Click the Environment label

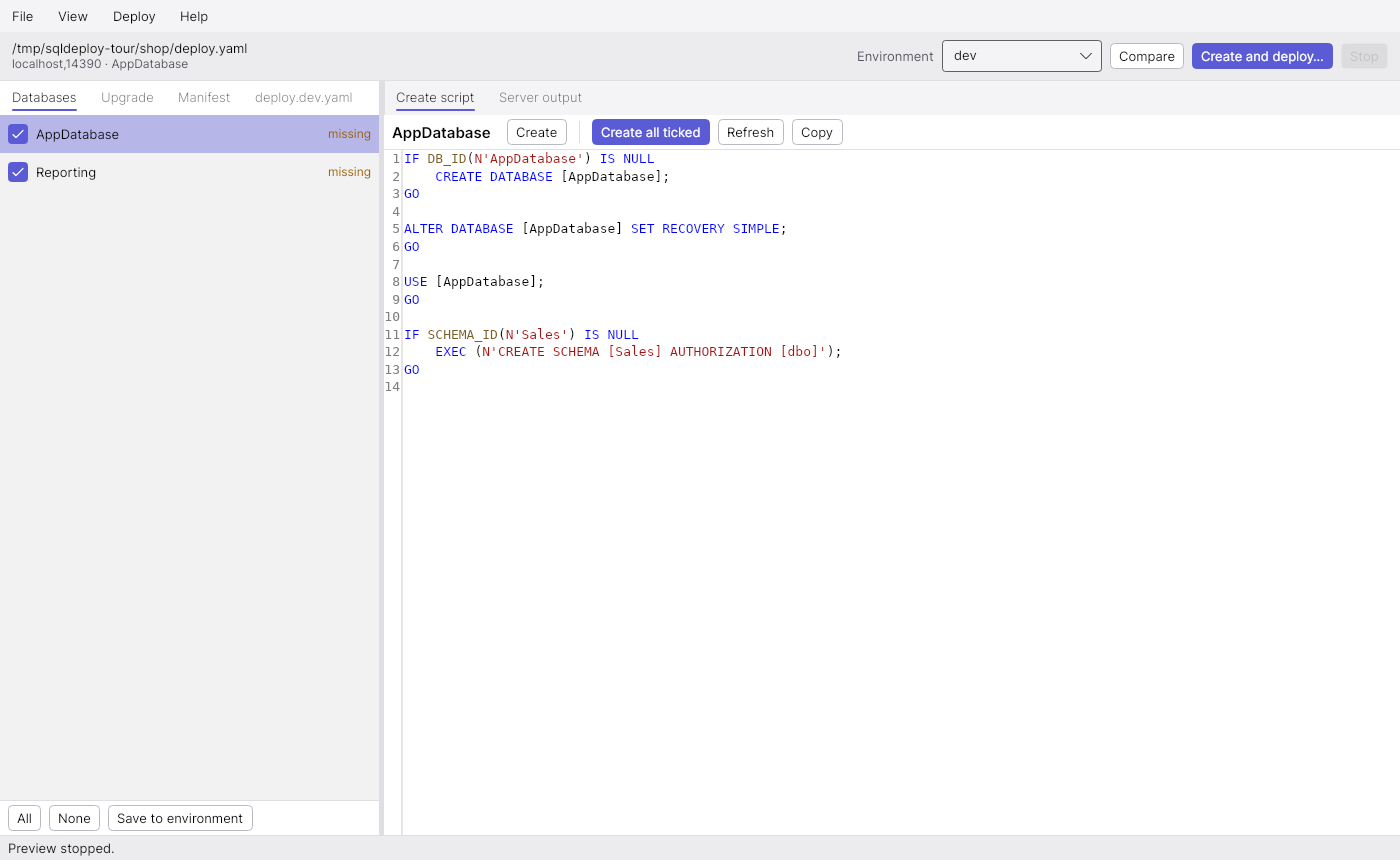point(895,56)
